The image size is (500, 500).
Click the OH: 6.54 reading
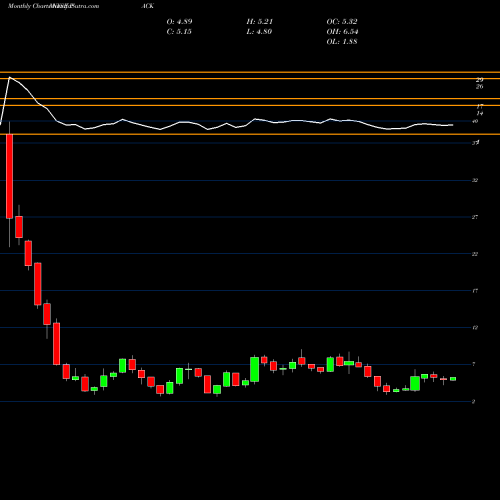point(342,32)
